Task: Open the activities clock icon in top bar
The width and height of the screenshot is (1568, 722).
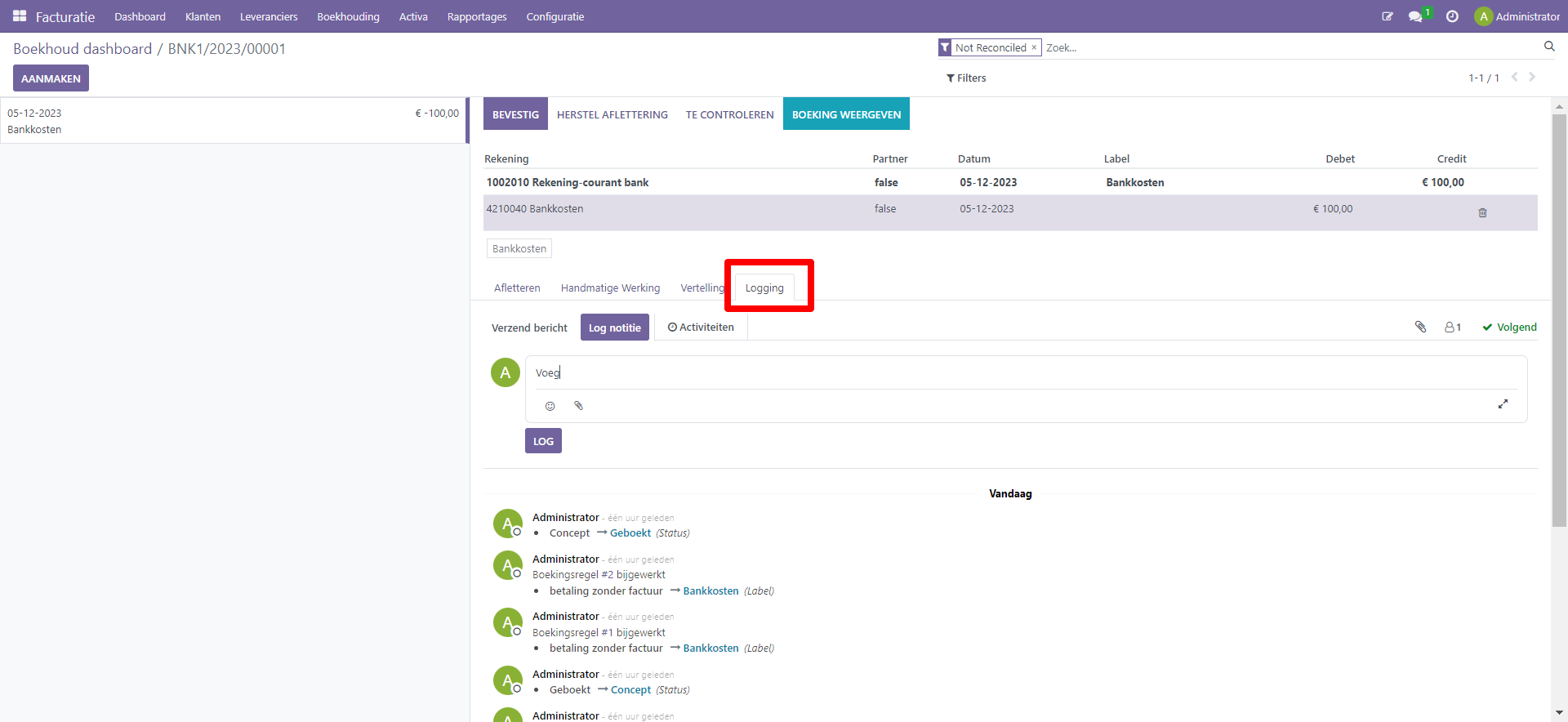Action: coord(1452,16)
